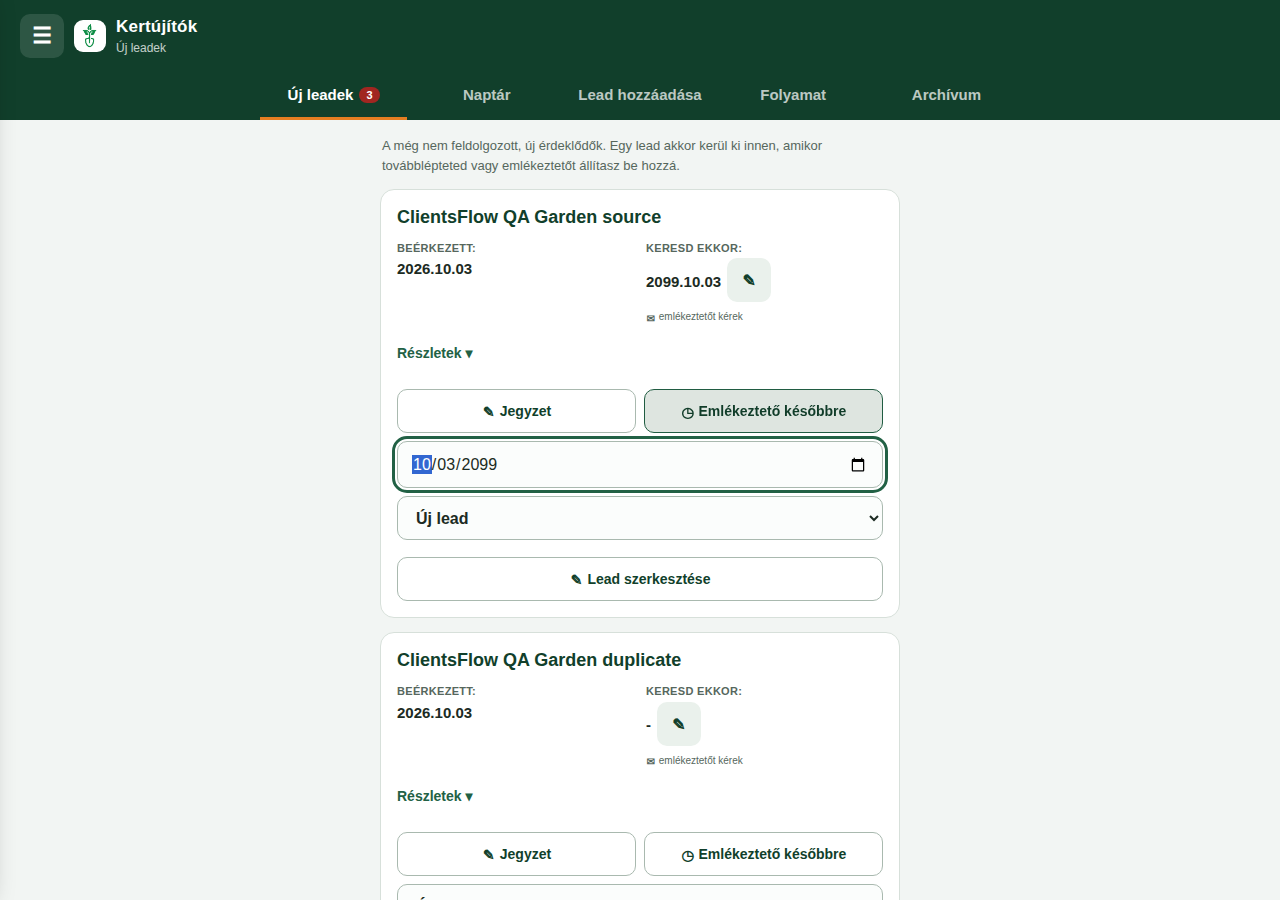
Task: Click envelope reminder request under duplicate lead
Action: coord(695,761)
